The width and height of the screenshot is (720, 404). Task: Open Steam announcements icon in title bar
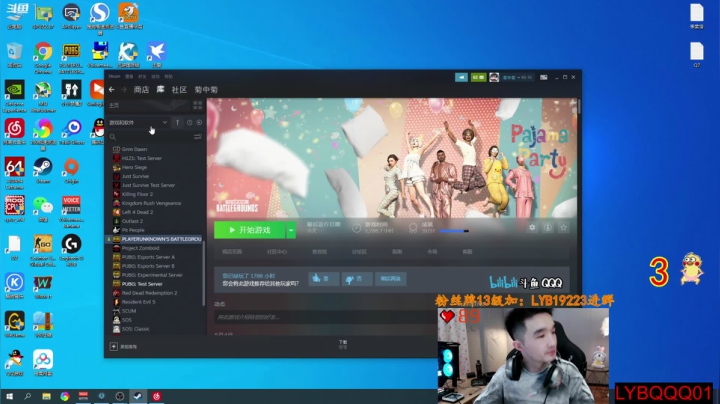[x=461, y=77]
